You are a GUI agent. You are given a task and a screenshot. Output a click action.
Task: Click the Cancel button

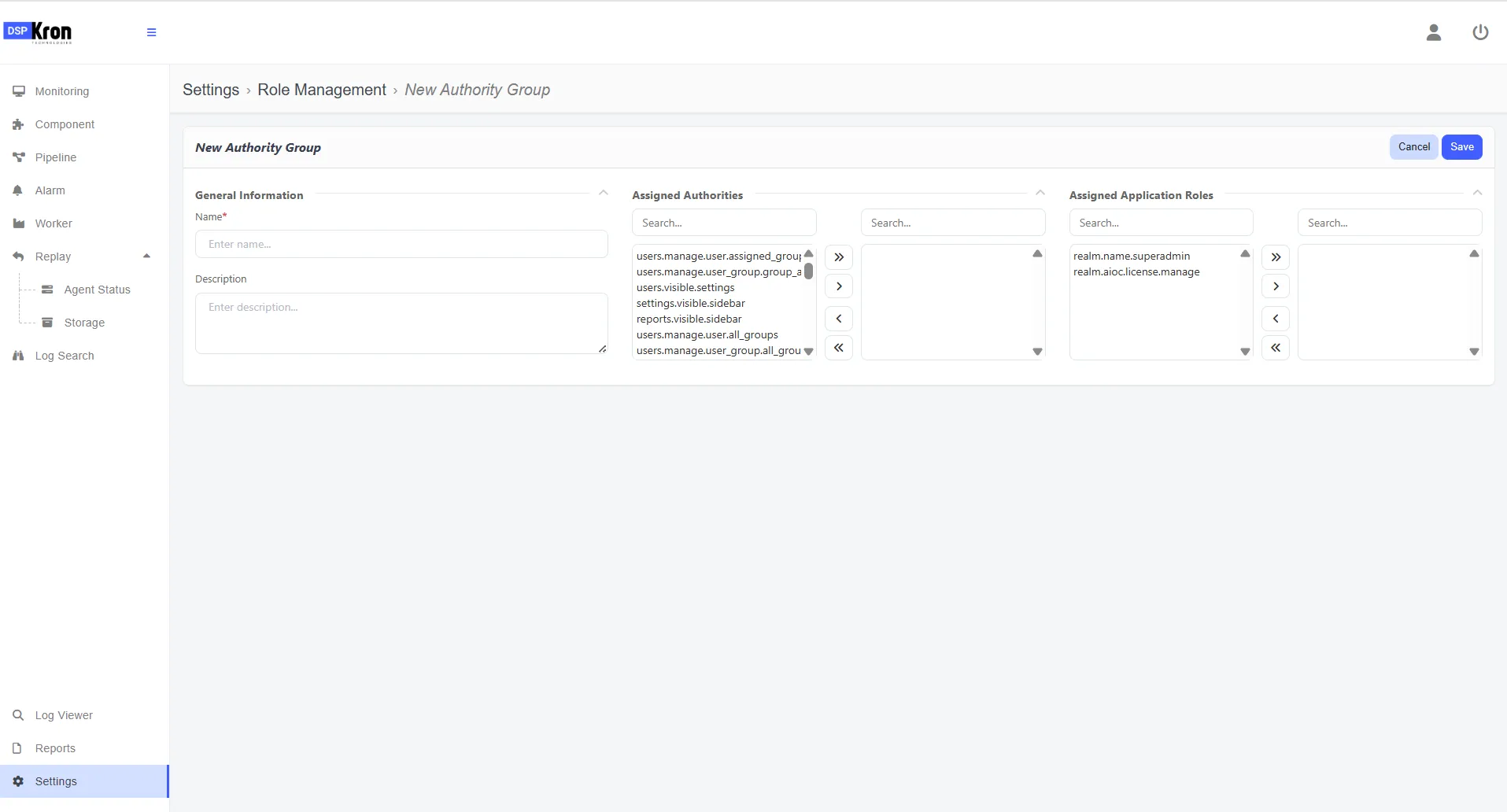pos(1414,147)
